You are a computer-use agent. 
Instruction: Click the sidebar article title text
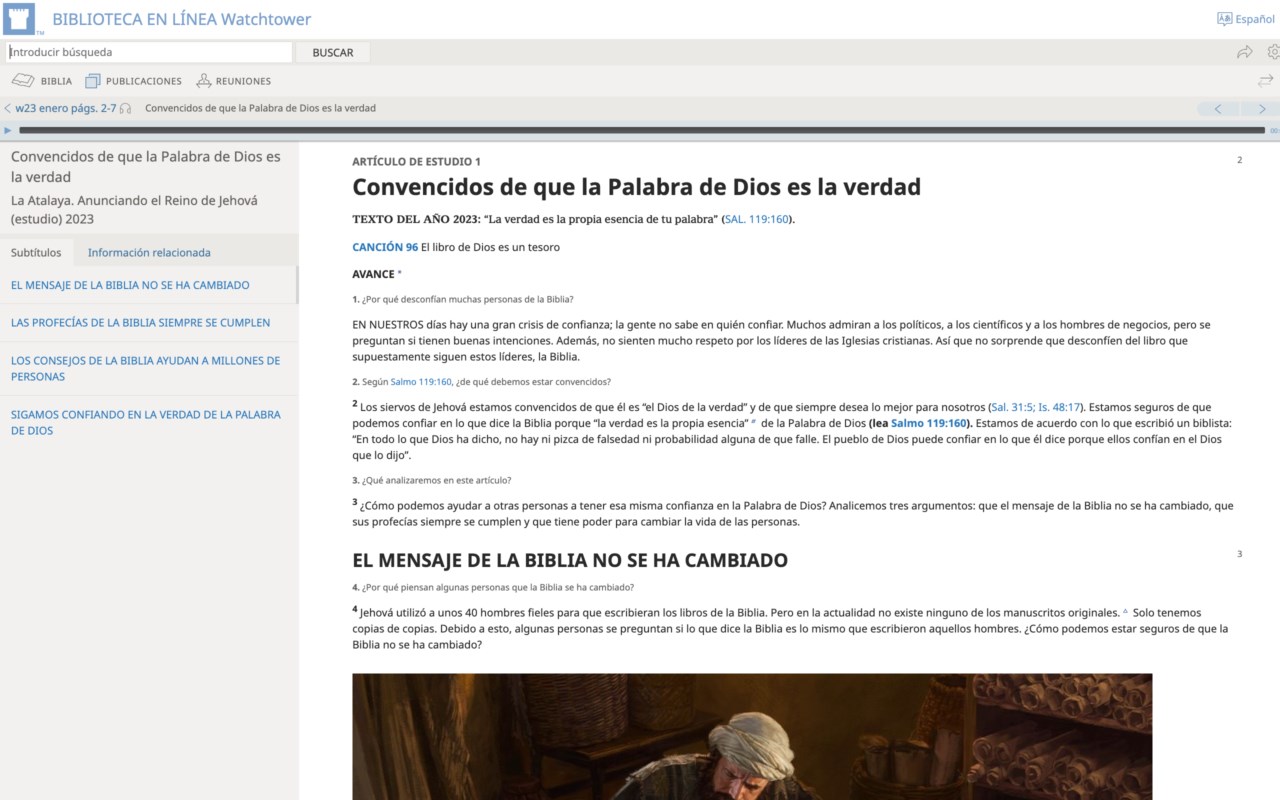[x=146, y=166]
